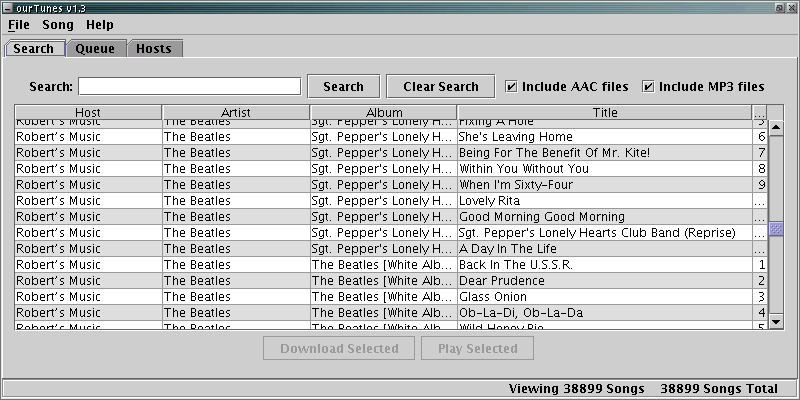Click track number 6 in She's Leaving Home row
This screenshot has height=400, width=800.
pos(760,137)
